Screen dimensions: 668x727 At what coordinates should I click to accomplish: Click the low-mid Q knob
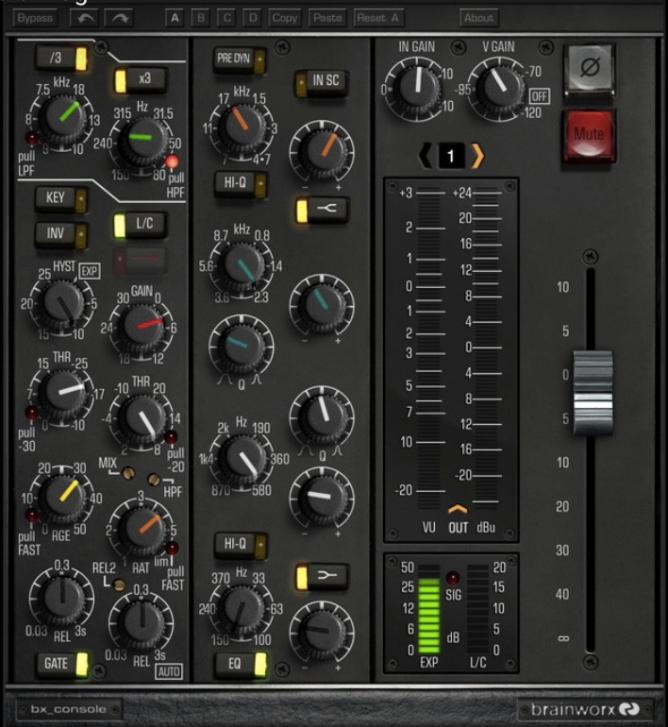click(x=322, y=416)
